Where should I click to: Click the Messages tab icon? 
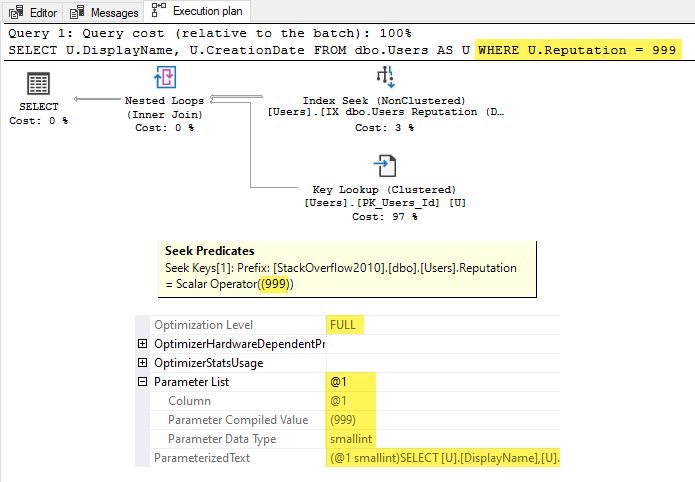click(77, 12)
